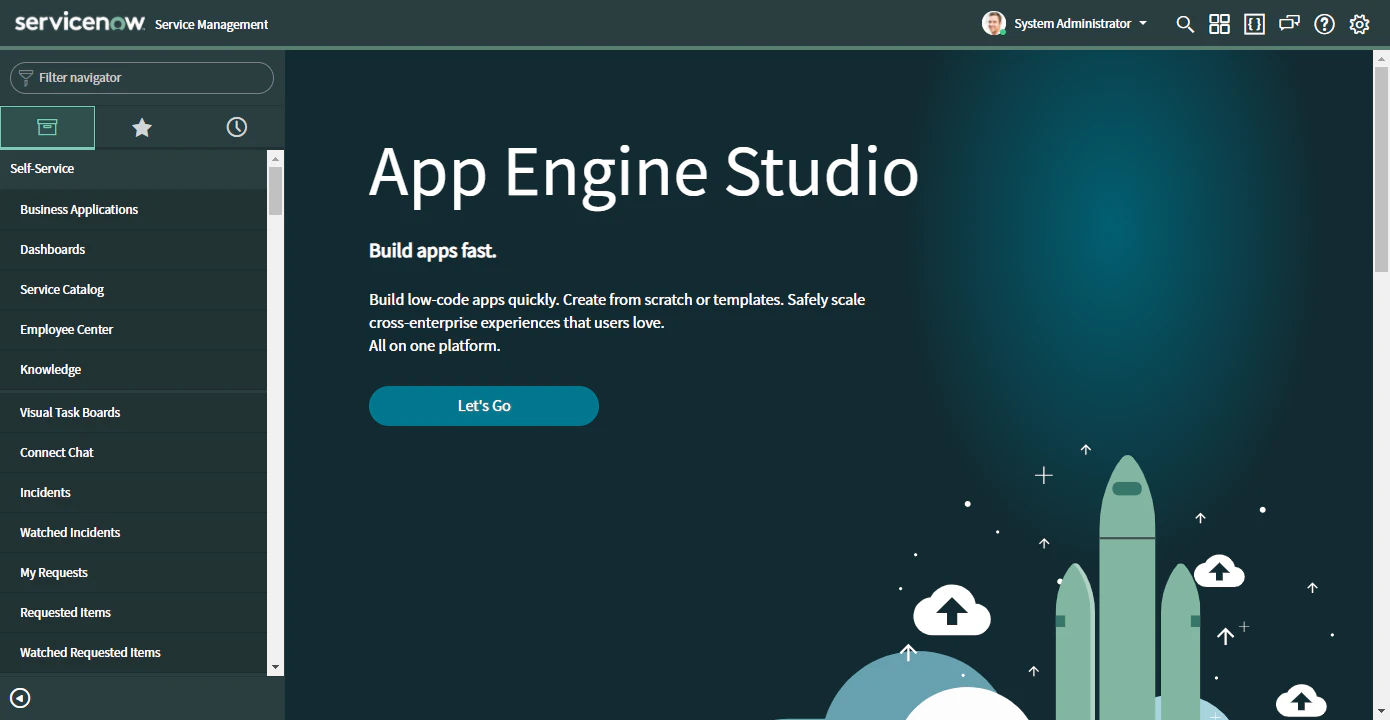Open My Requests in the navigator
Viewport: 1390px width, 720px height.
(x=134, y=573)
